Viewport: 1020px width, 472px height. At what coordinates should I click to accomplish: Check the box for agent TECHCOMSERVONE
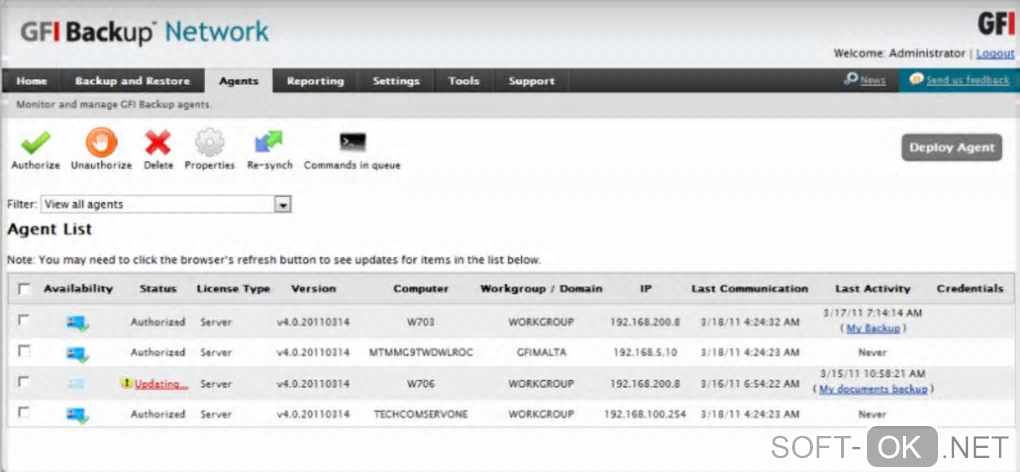point(24,413)
